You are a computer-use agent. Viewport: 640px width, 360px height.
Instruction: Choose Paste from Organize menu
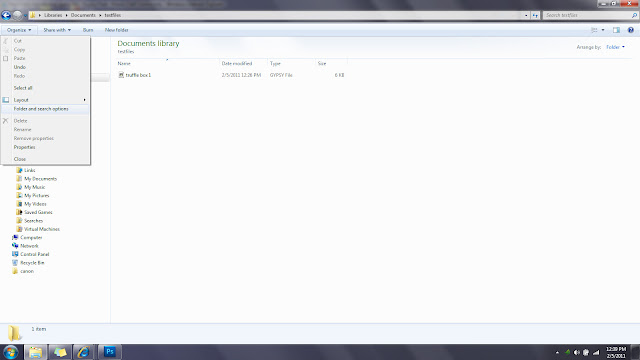click(46, 58)
